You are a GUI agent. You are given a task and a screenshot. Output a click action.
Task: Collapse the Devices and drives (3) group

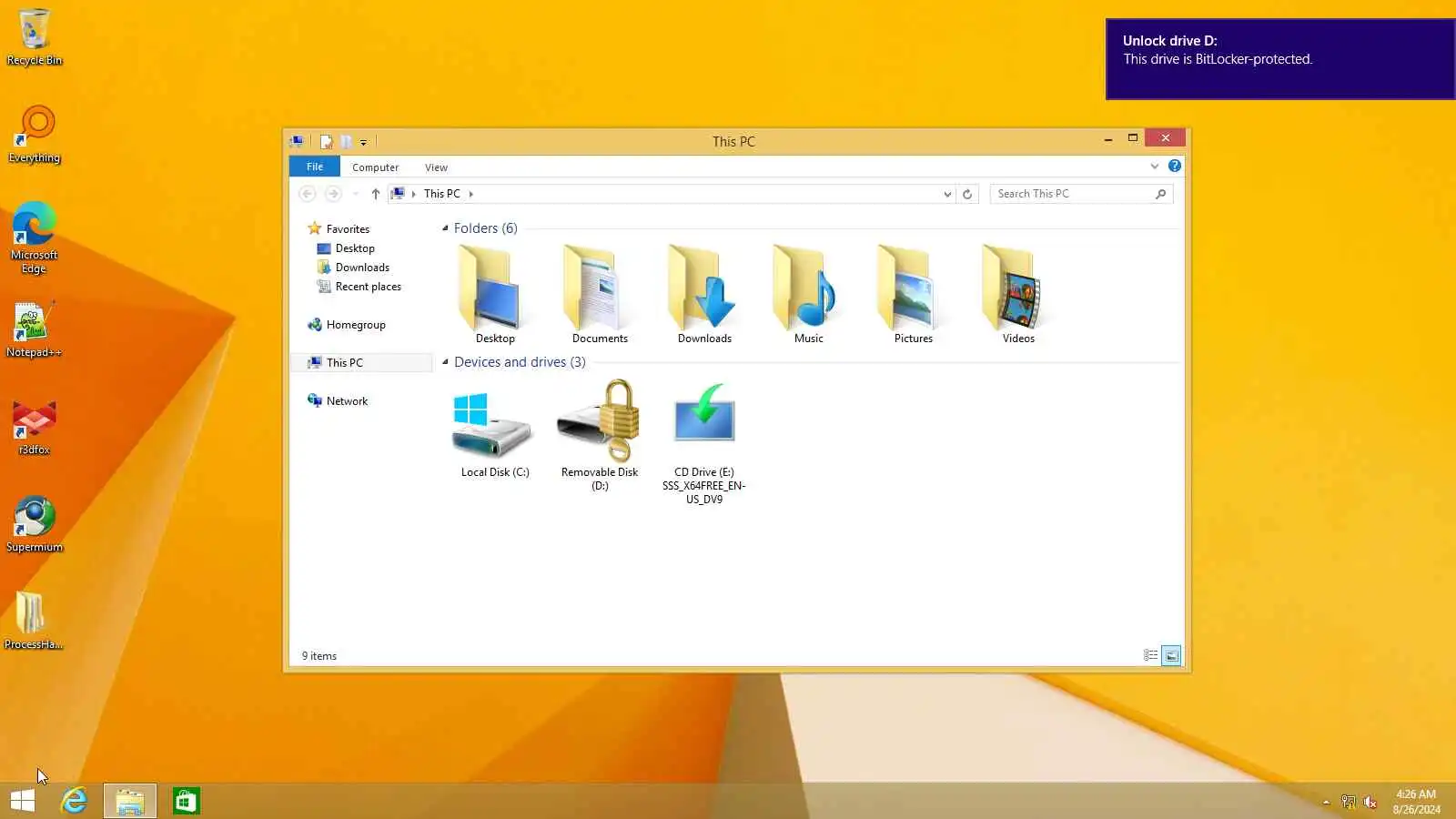pos(445,362)
